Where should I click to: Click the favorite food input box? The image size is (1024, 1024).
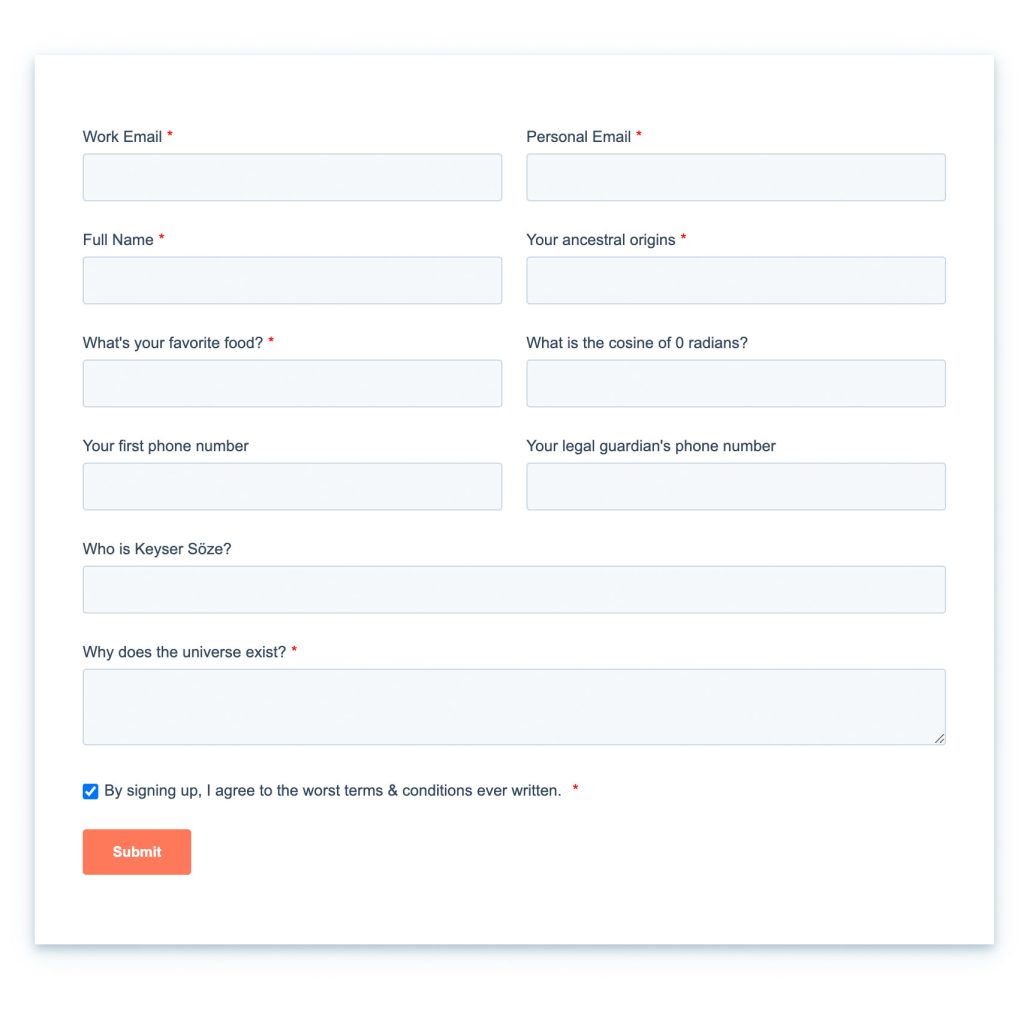tap(292, 383)
